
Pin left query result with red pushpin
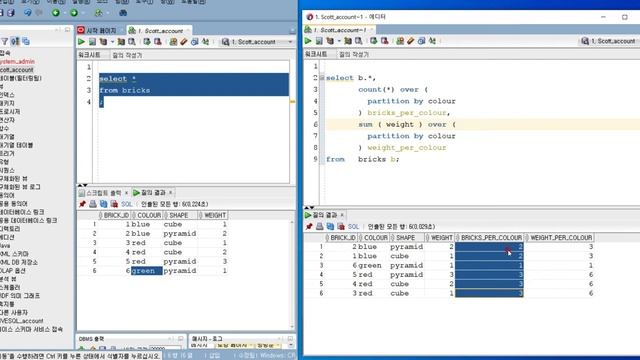click(82, 204)
